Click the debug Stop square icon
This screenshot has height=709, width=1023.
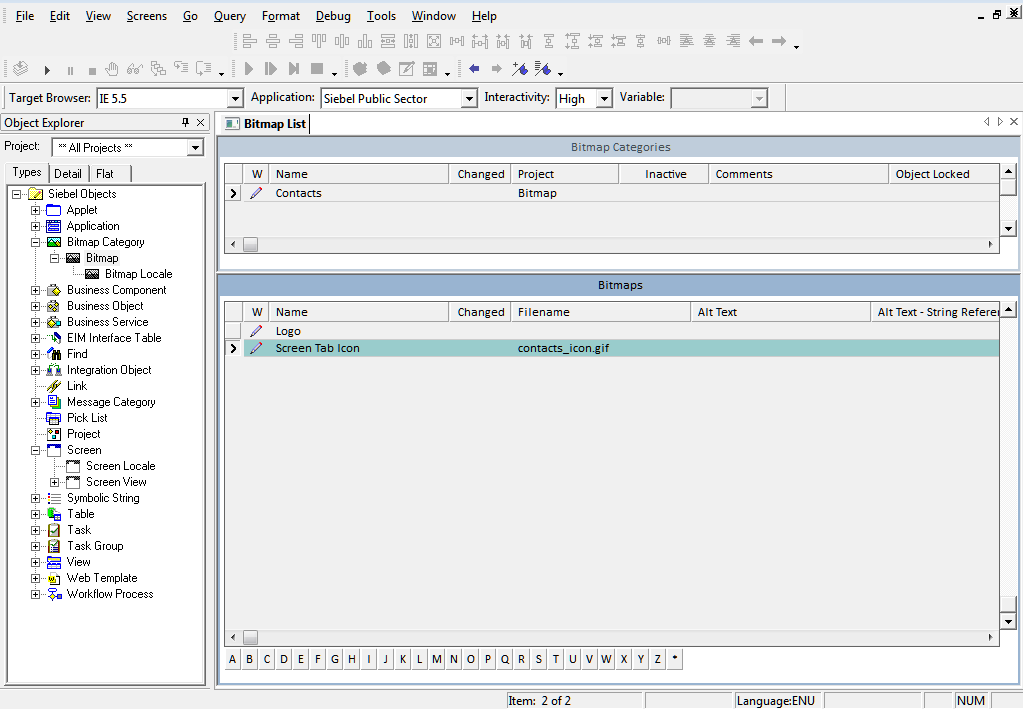click(92, 70)
